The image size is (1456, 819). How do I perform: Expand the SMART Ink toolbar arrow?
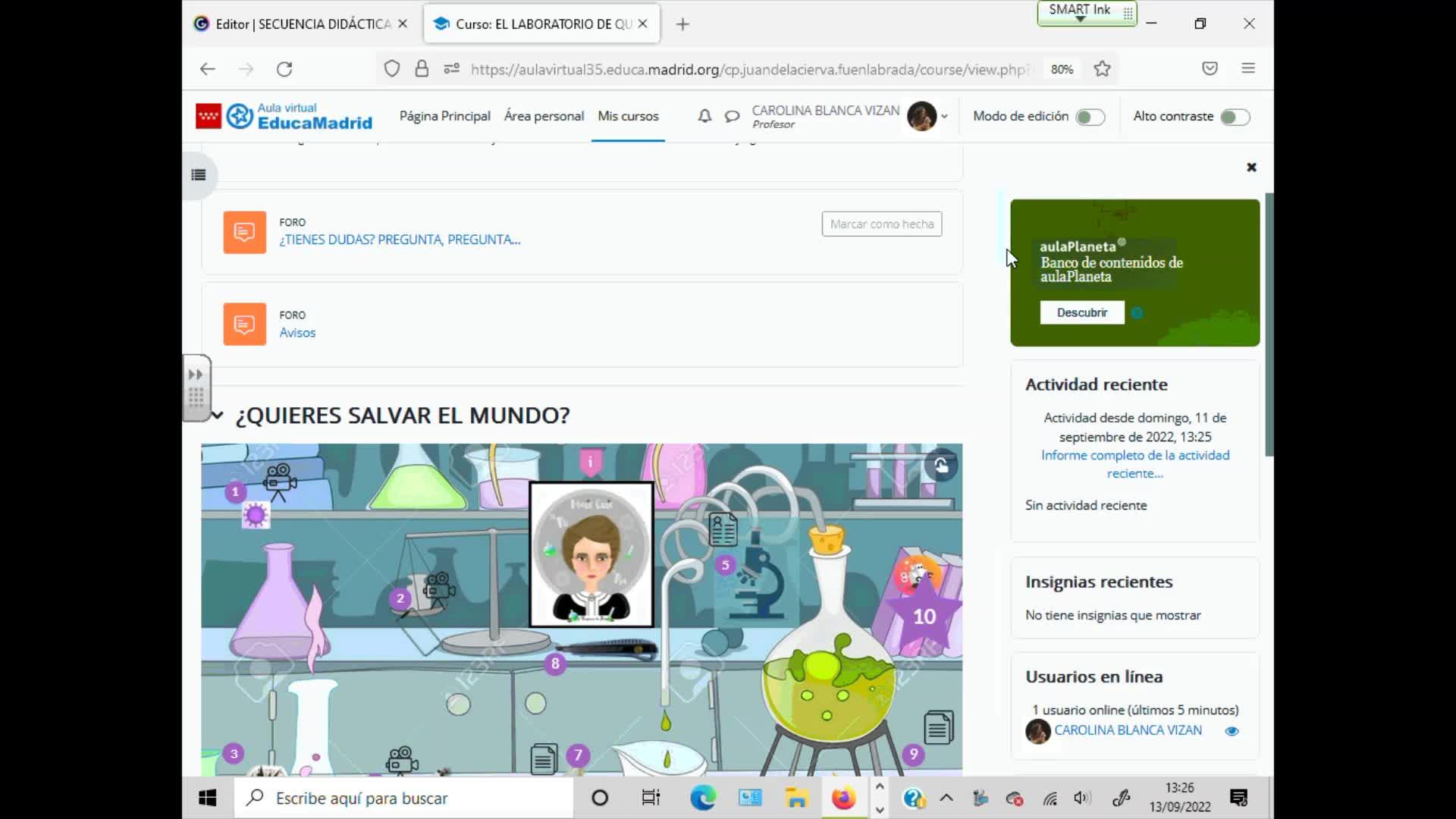click(1081, 18)
